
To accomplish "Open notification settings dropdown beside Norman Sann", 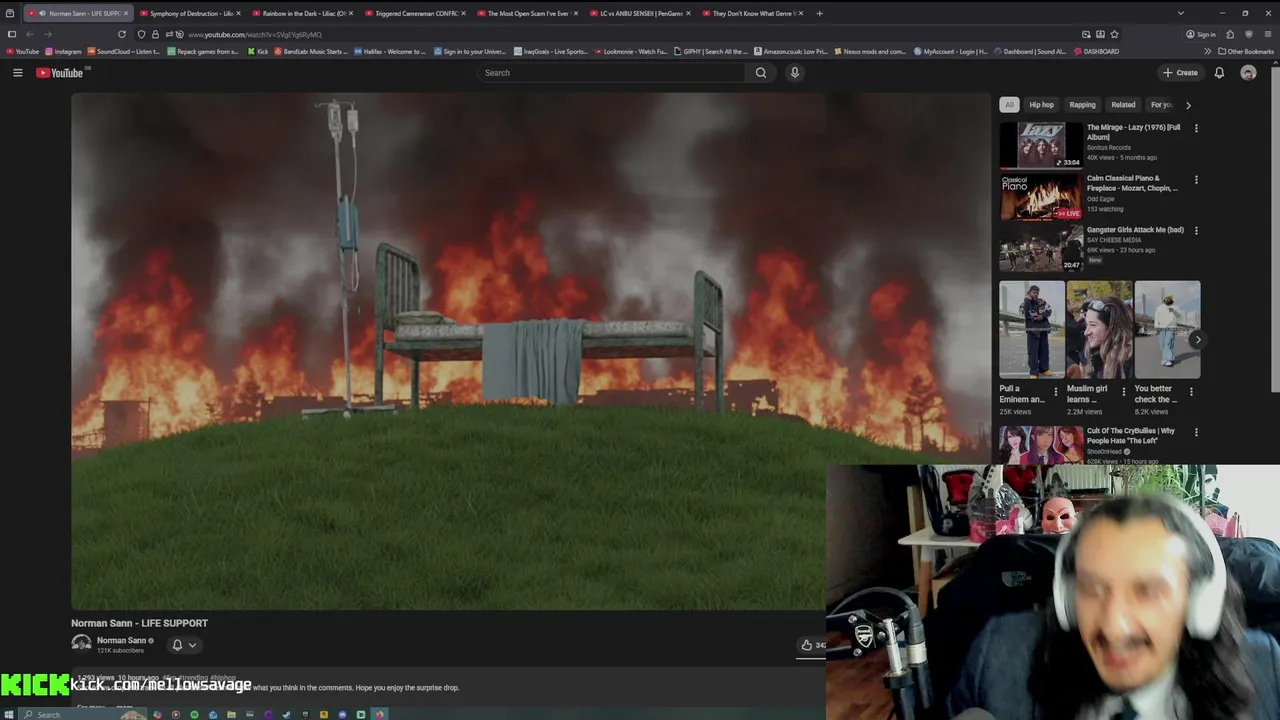I will [x=184, y=645].
